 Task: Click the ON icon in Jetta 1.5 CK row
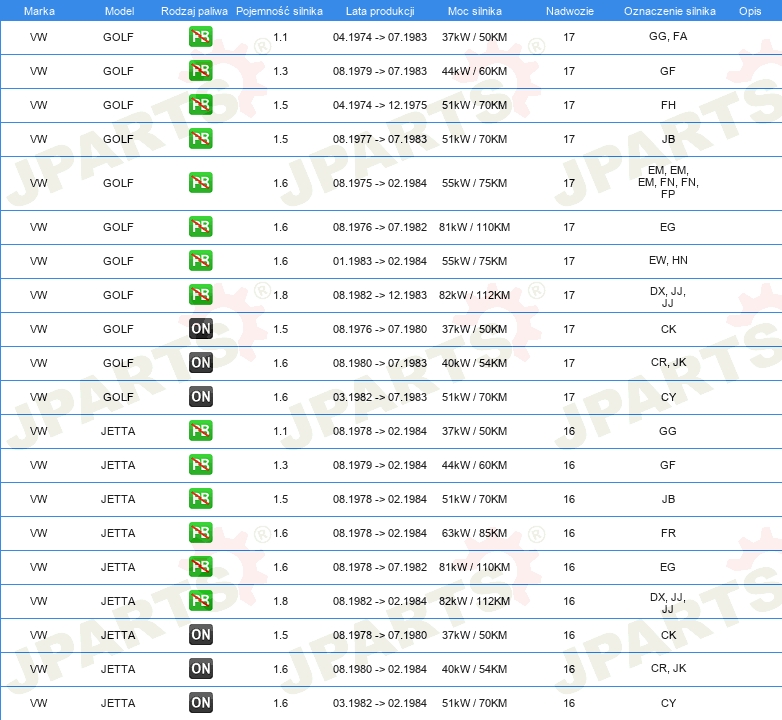[200, 635]
